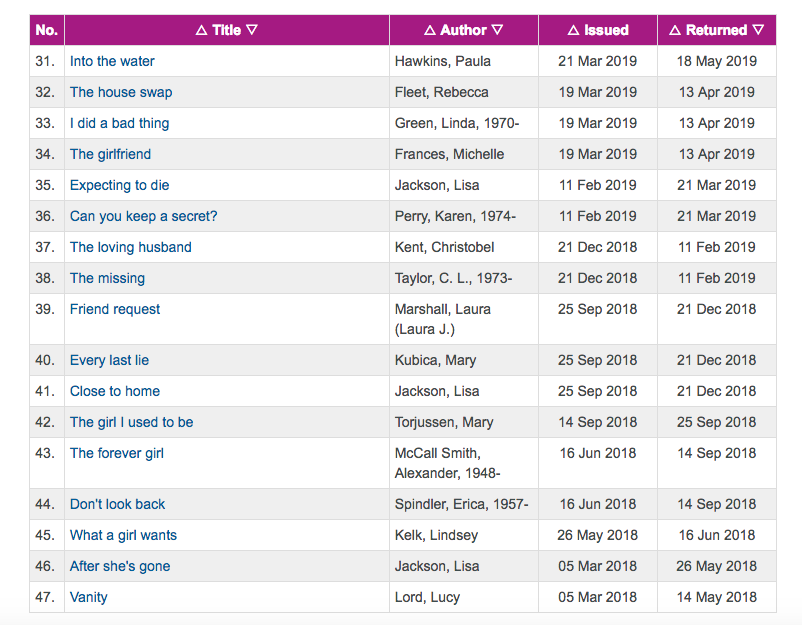Sort Title column descending with down triangle
The width and height of the screenshot is (802, 625).
click(x=252, y=30)
